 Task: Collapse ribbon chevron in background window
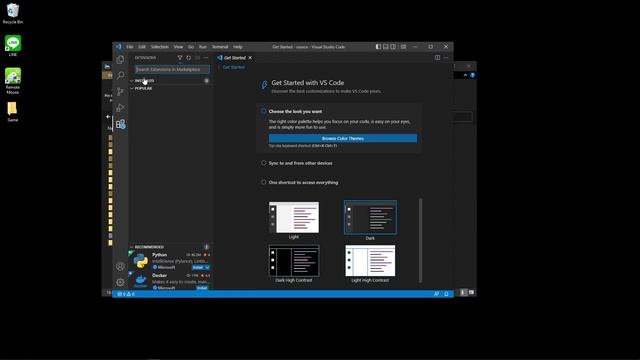tap(465, 75)
